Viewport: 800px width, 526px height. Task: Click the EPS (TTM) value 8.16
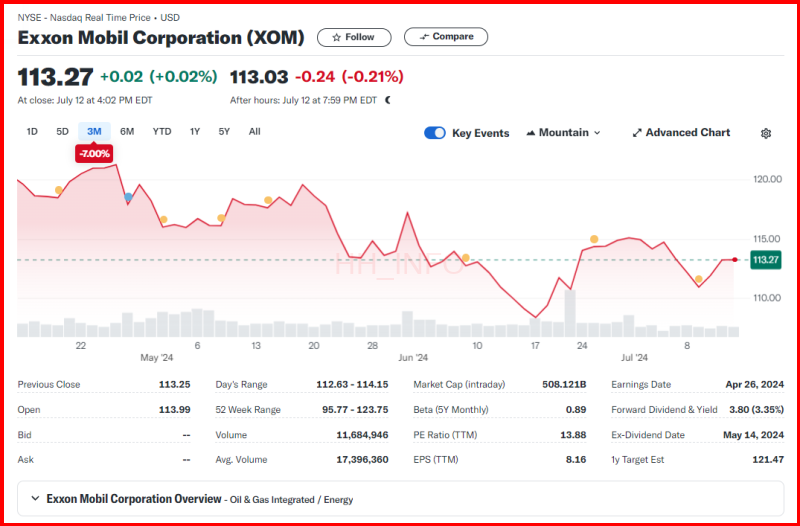click(x=578, y=460)
